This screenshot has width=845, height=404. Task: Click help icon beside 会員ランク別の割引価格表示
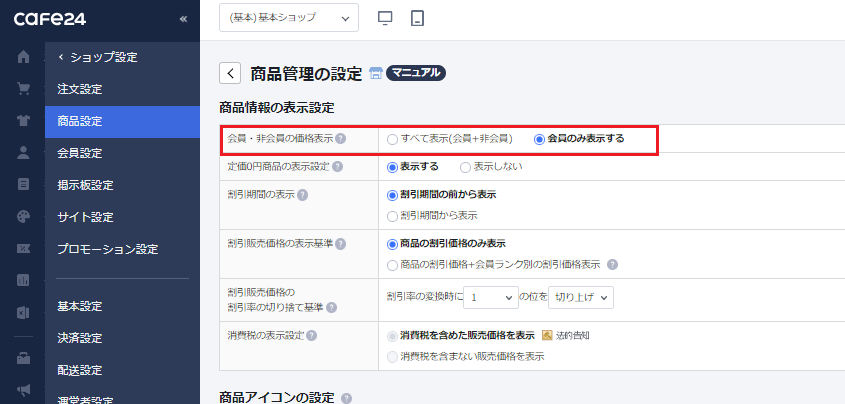pyautogui.click(x=612, y=264)
